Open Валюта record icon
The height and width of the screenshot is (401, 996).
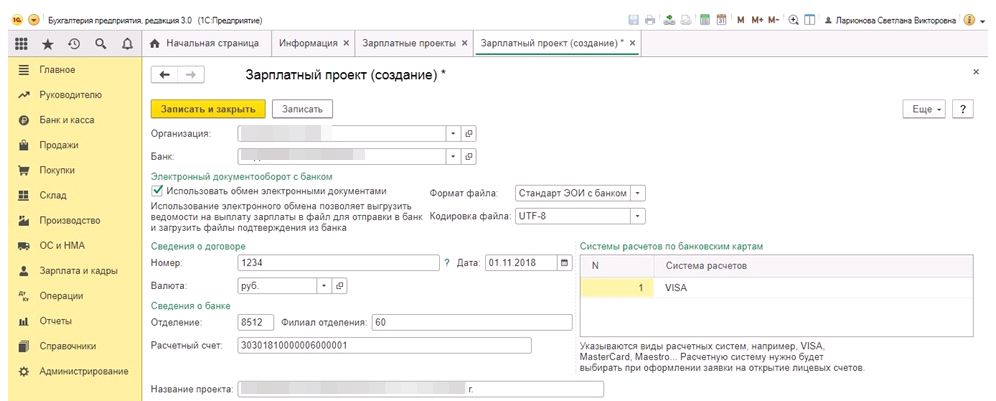(x=340, y=286)
